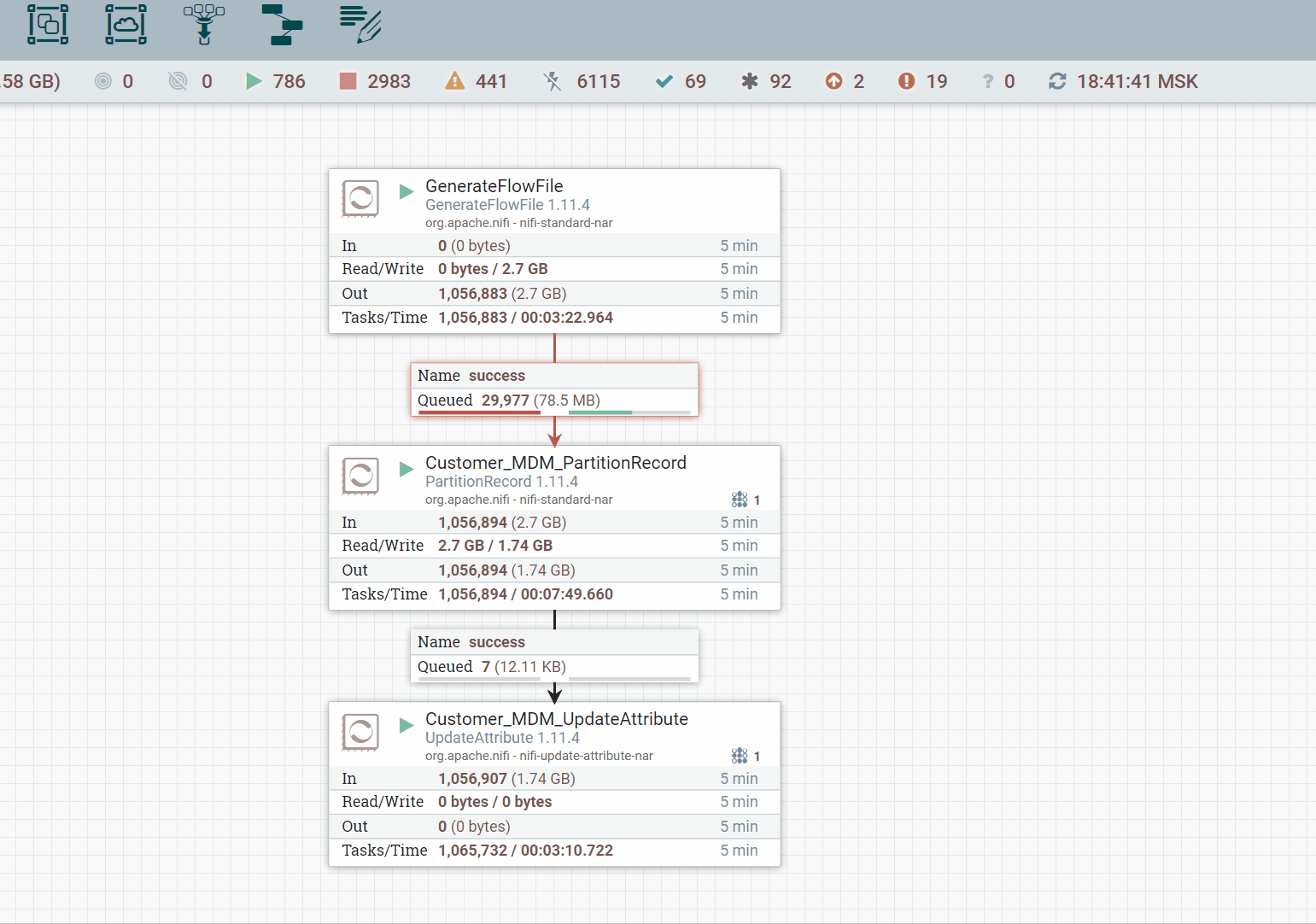Click the "1,056,883 (2.7 GB)" Out value
Viewport: 1316px width, 924px height.
(502, 294)
